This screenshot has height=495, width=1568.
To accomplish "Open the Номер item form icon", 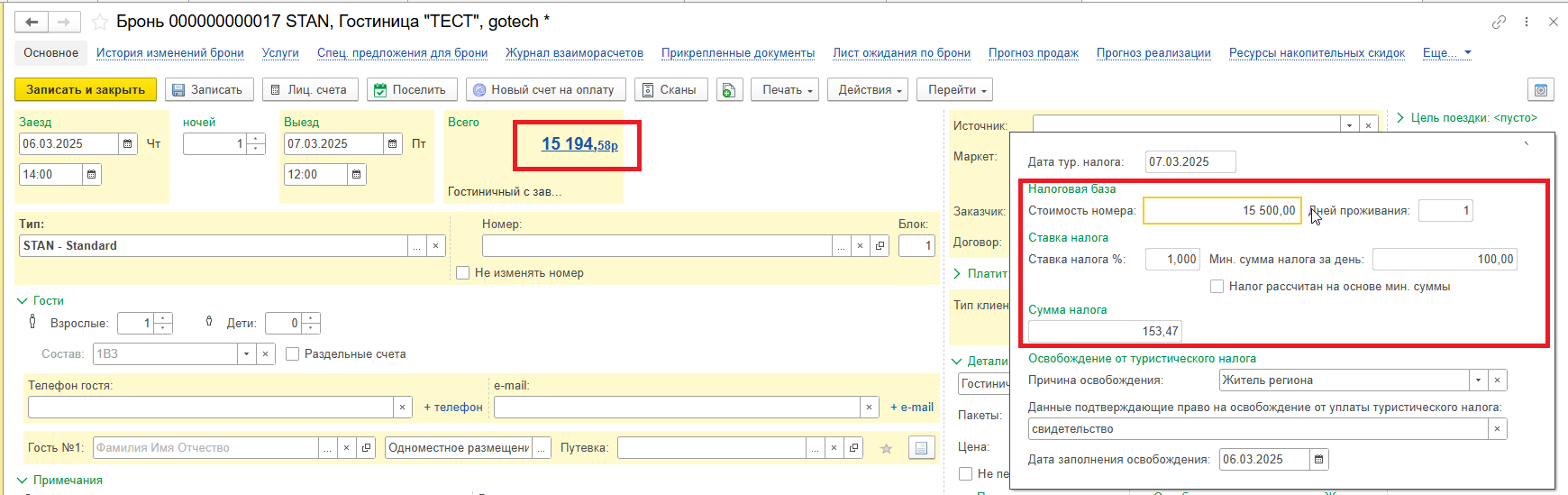I will pos(880,245).
